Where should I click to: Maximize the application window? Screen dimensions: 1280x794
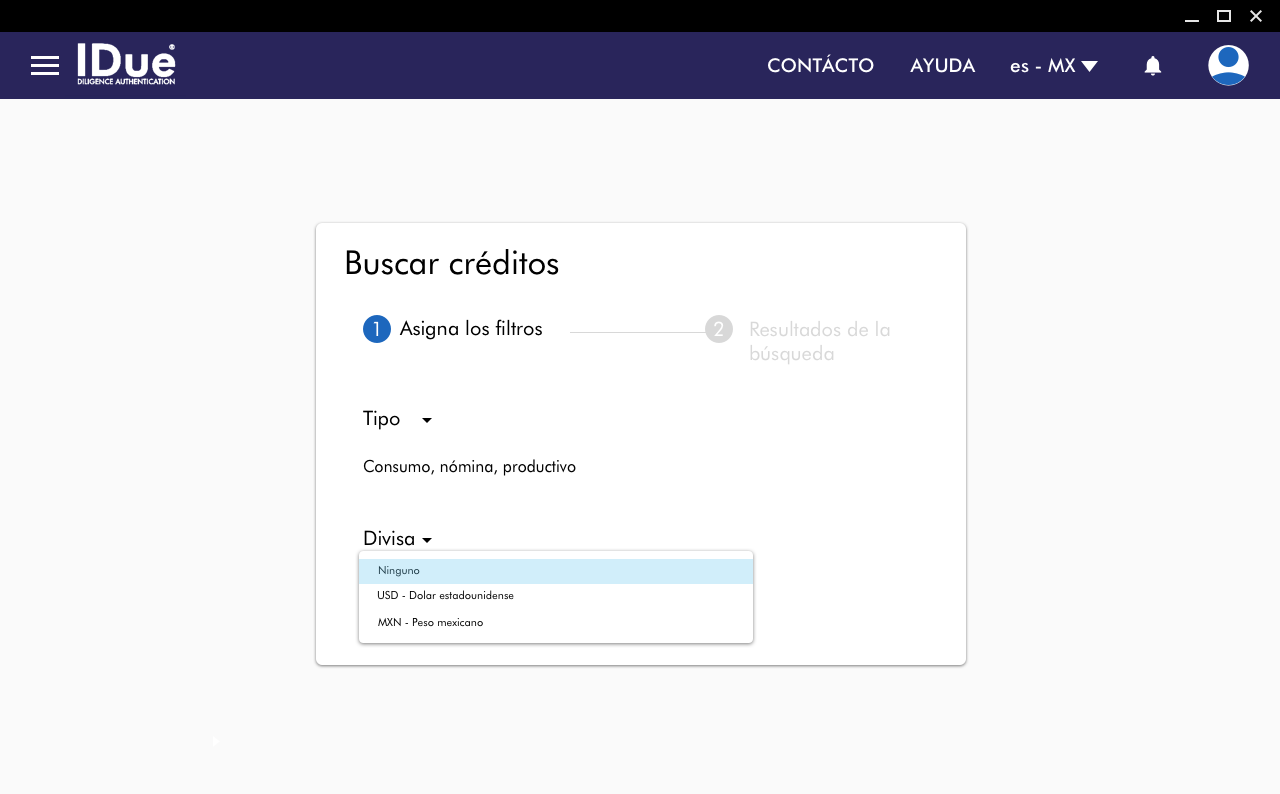pyautogui.click(x=1223, y=16)
